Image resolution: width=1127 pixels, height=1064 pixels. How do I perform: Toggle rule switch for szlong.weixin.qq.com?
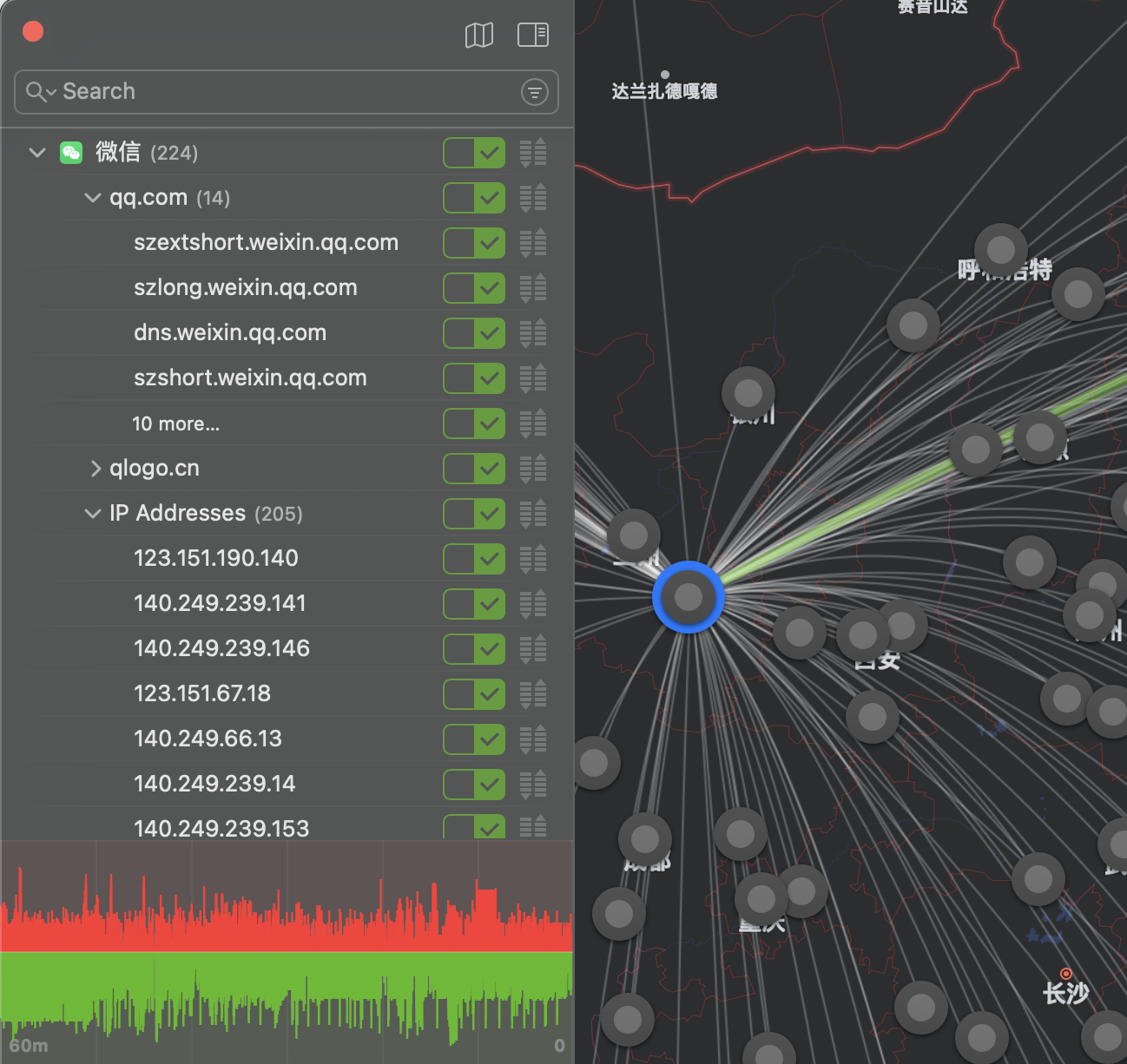coord(474,288)
